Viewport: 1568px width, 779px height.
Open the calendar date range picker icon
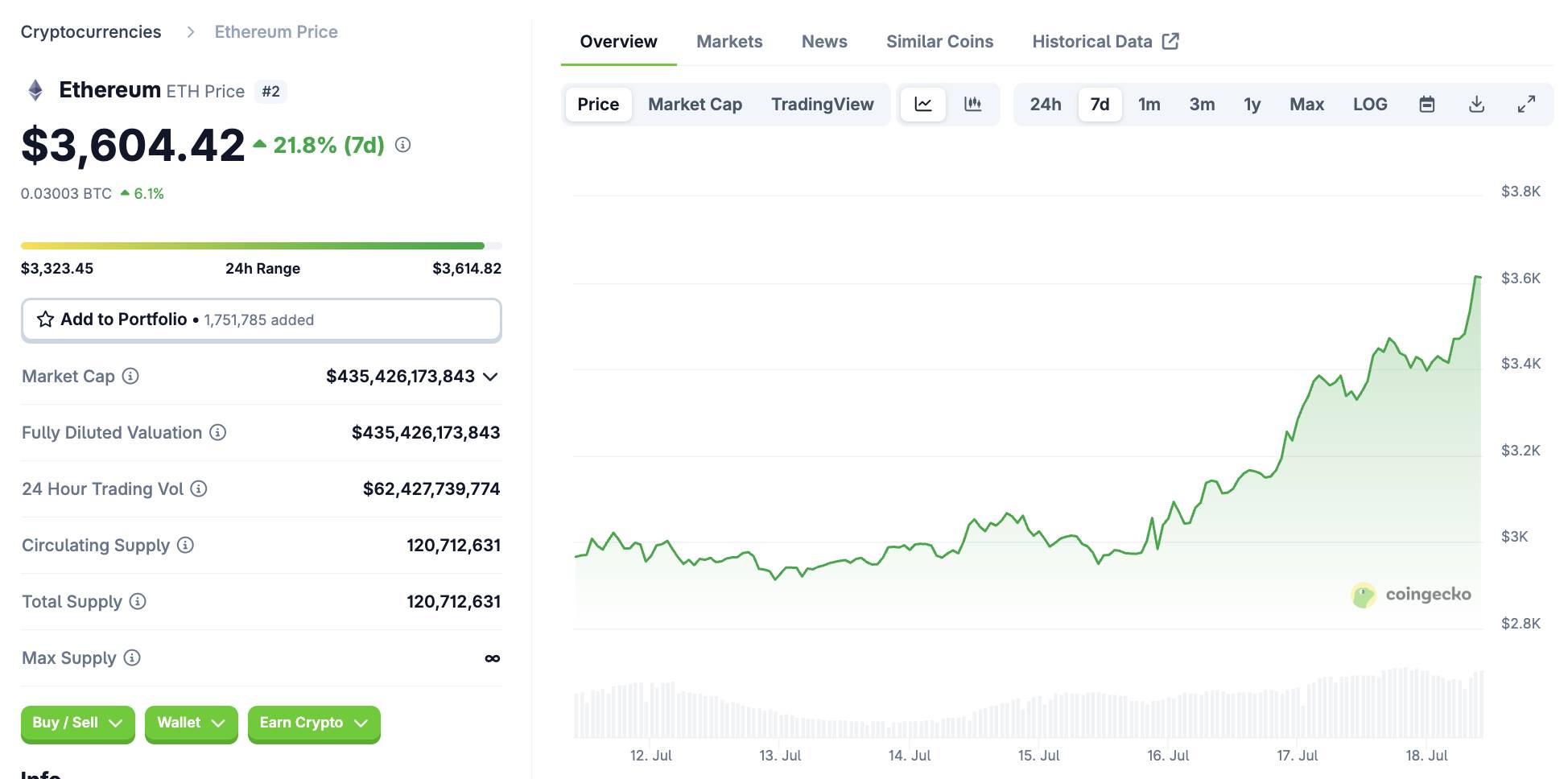tap(1426, 105)
